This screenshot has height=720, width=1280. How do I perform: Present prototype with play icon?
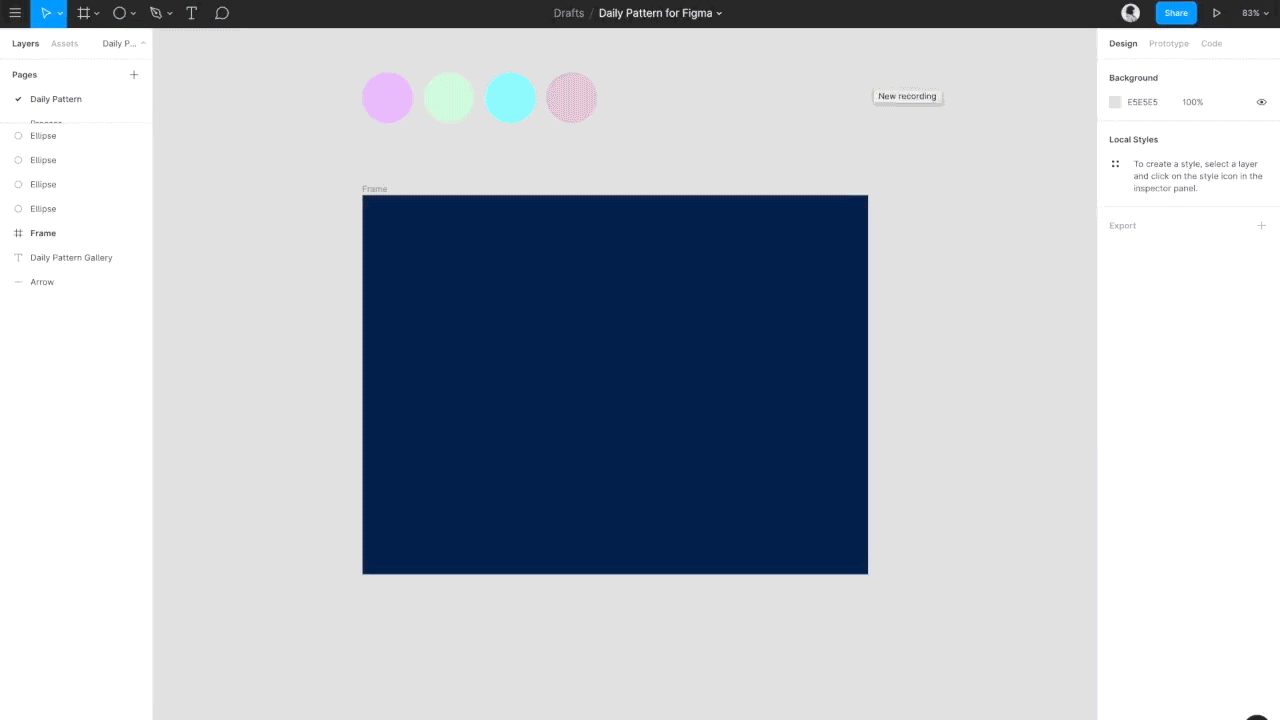pos(1217,13)
